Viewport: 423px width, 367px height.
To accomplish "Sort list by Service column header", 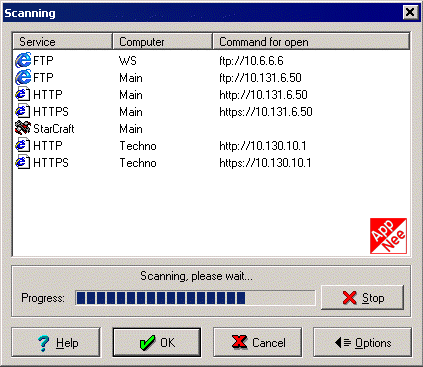I will point(62,42).
